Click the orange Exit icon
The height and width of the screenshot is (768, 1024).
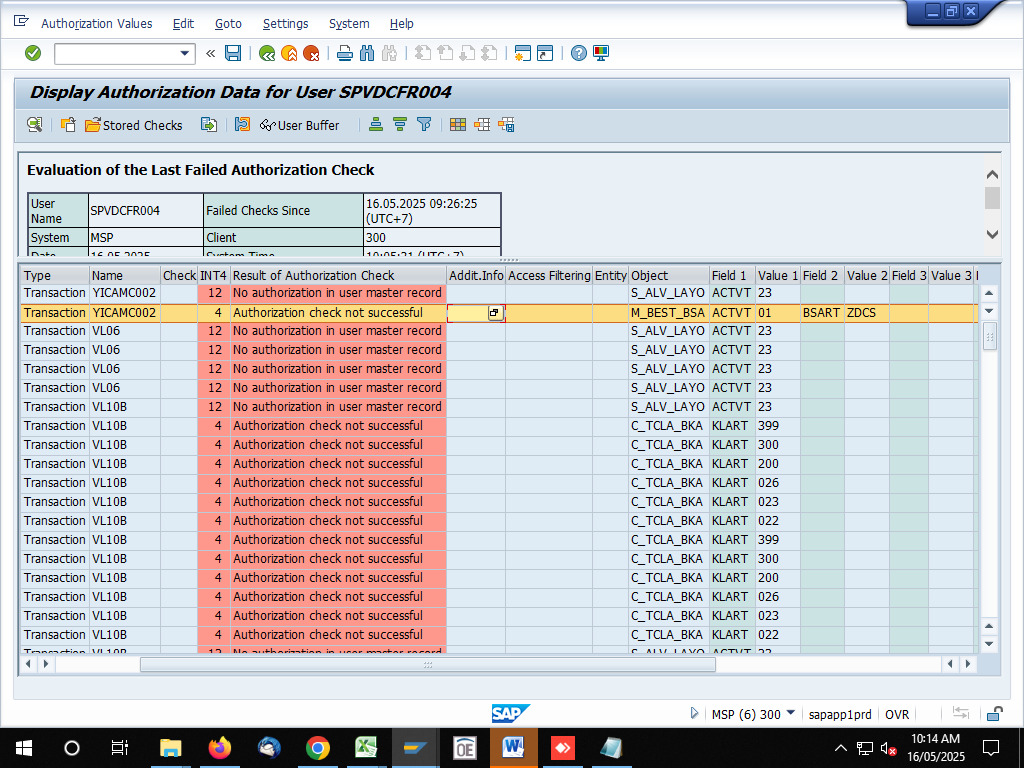[289, 54]
